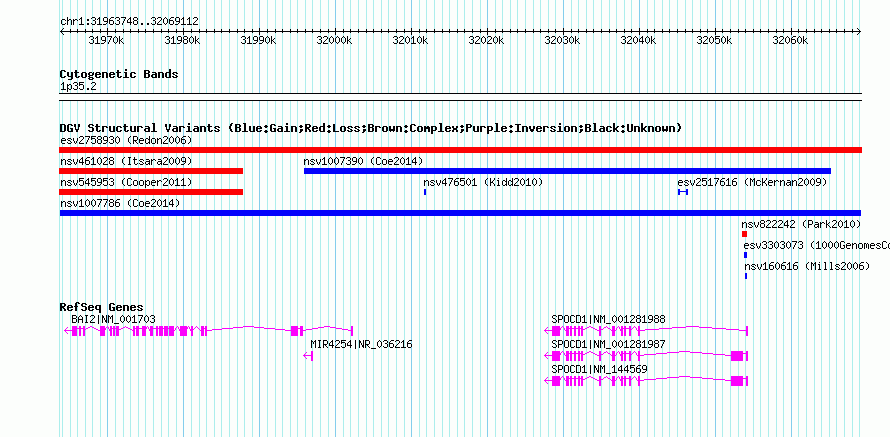This screenshot has height=437, width=890.
Task: Click the SPOCD1|NM_144569 gene label
Action: pos(599,369)
